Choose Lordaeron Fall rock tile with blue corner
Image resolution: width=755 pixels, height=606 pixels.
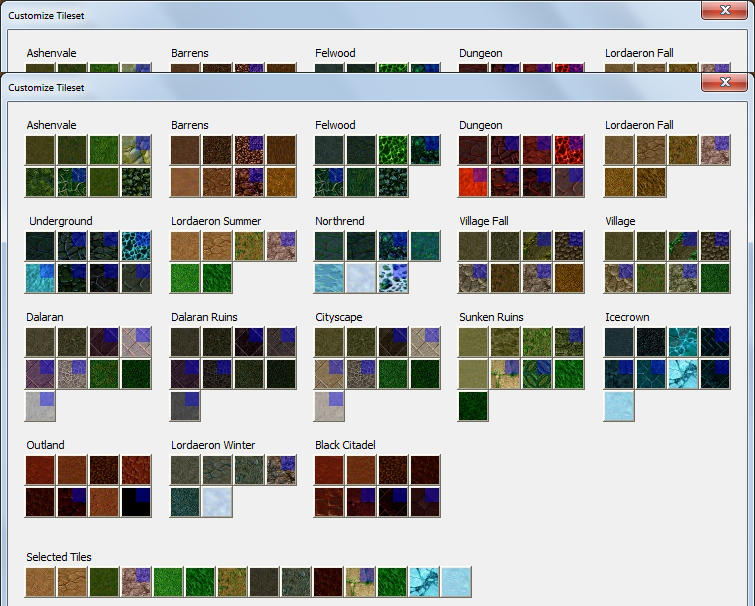tap(715, 150)
